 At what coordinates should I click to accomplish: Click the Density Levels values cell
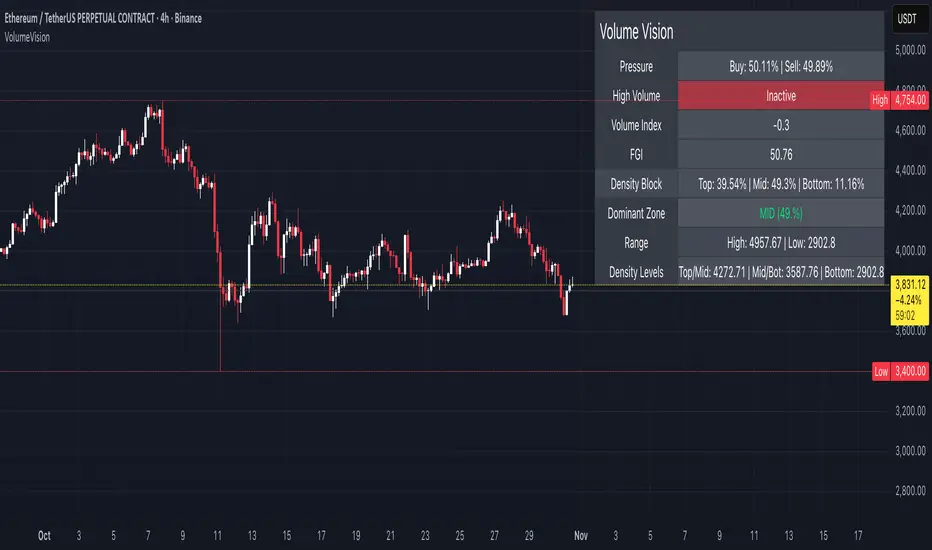coord(780,271)
